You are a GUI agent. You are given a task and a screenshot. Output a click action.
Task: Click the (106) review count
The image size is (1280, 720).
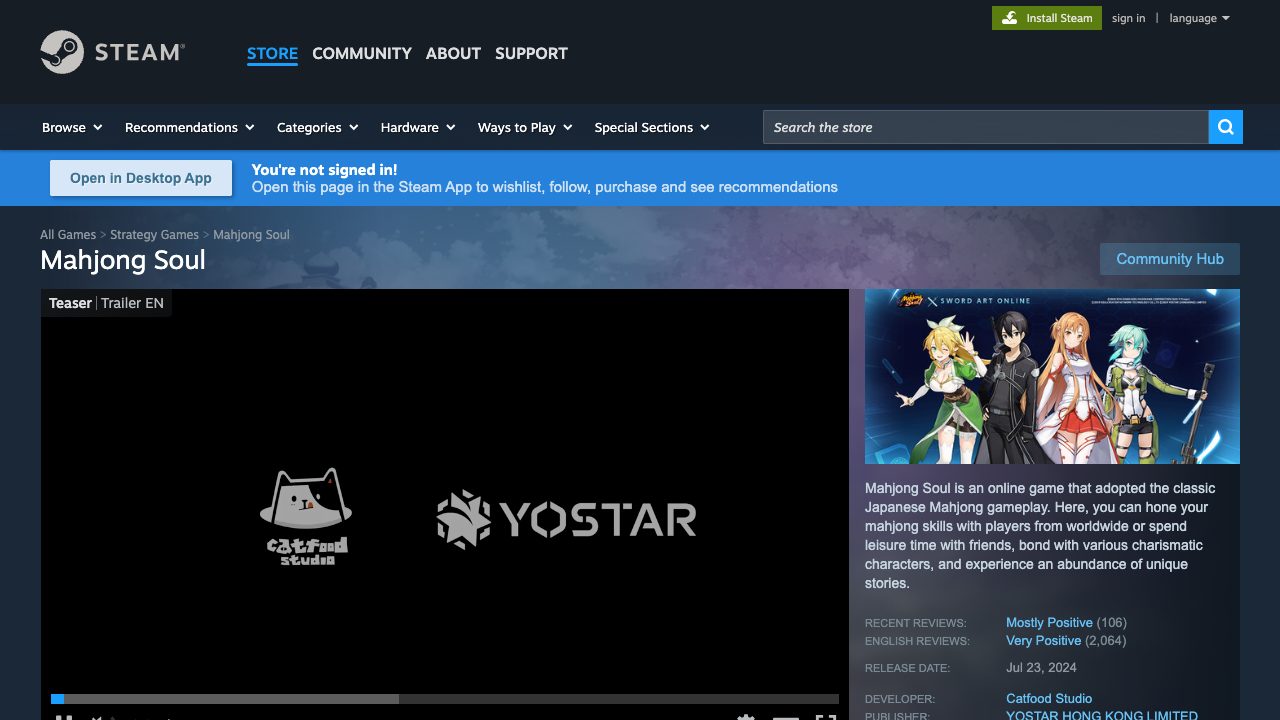(1112, 622)
